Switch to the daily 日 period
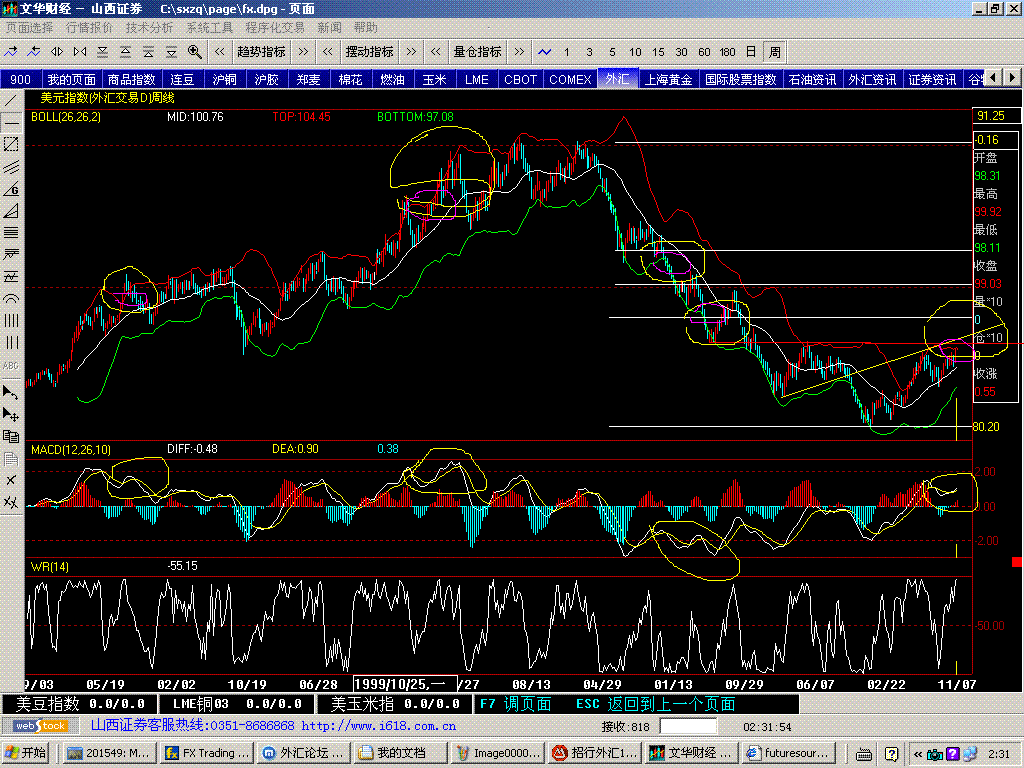1024x768 pixels. [751, 51]
